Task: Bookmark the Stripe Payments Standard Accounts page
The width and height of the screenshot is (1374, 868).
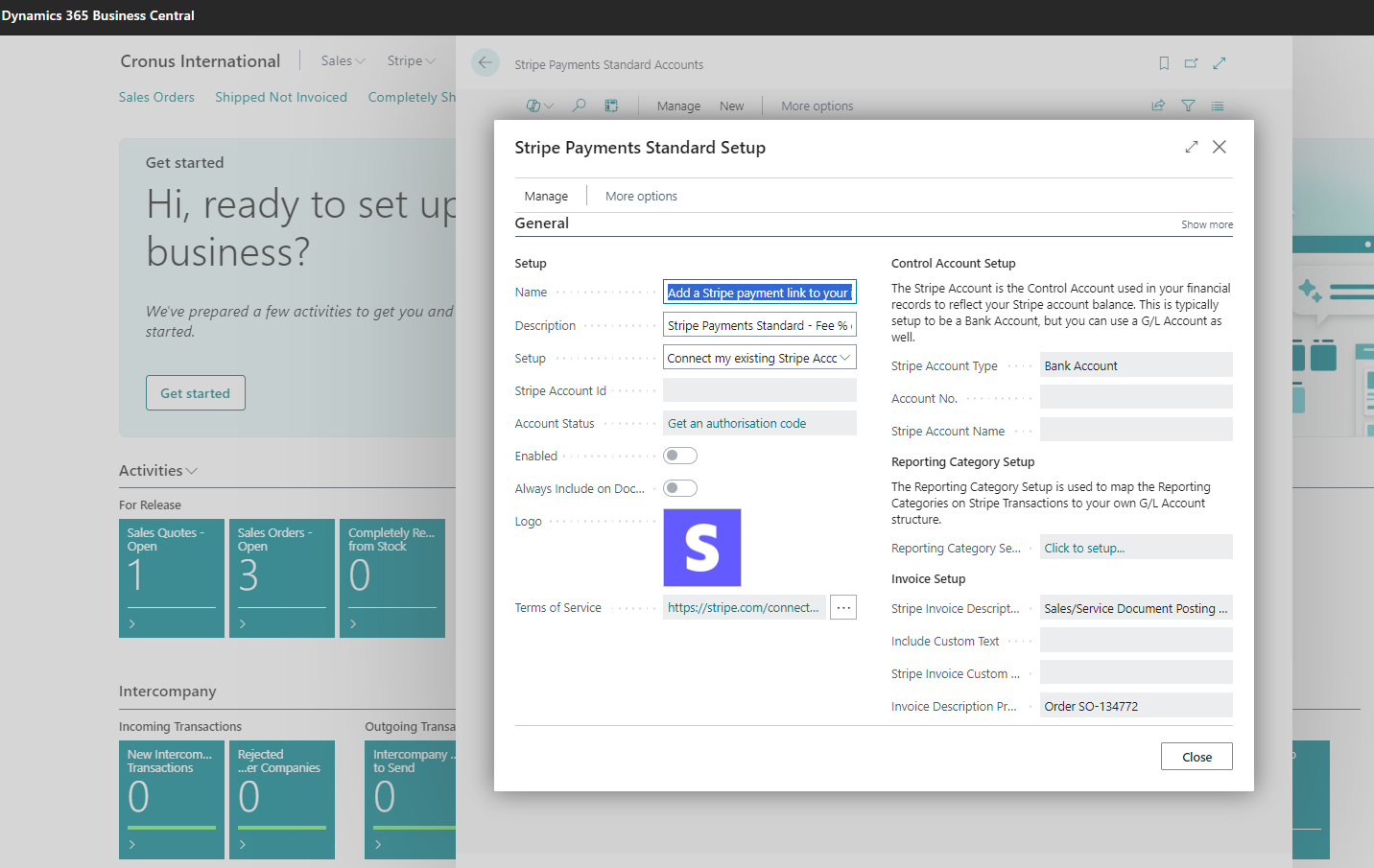Action: click(x=1164, y=63)
